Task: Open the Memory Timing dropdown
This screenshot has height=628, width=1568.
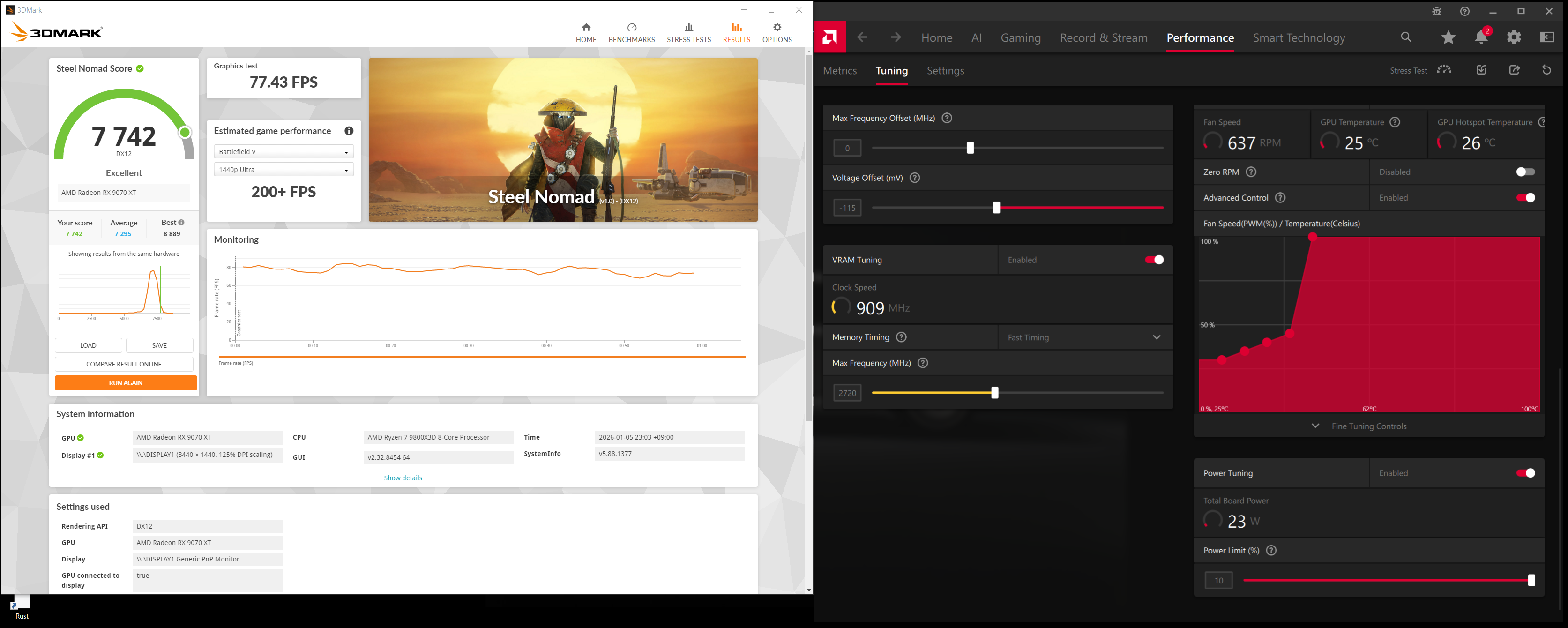Action: pos(1085,338)
